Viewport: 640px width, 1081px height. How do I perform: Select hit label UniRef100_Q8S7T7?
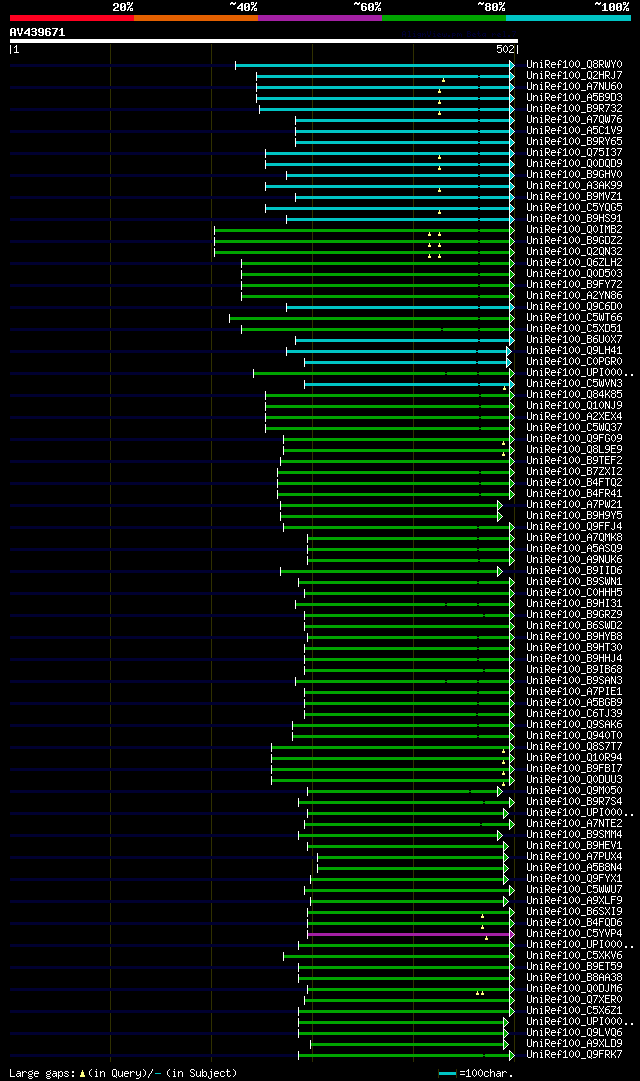click(574, 747)
